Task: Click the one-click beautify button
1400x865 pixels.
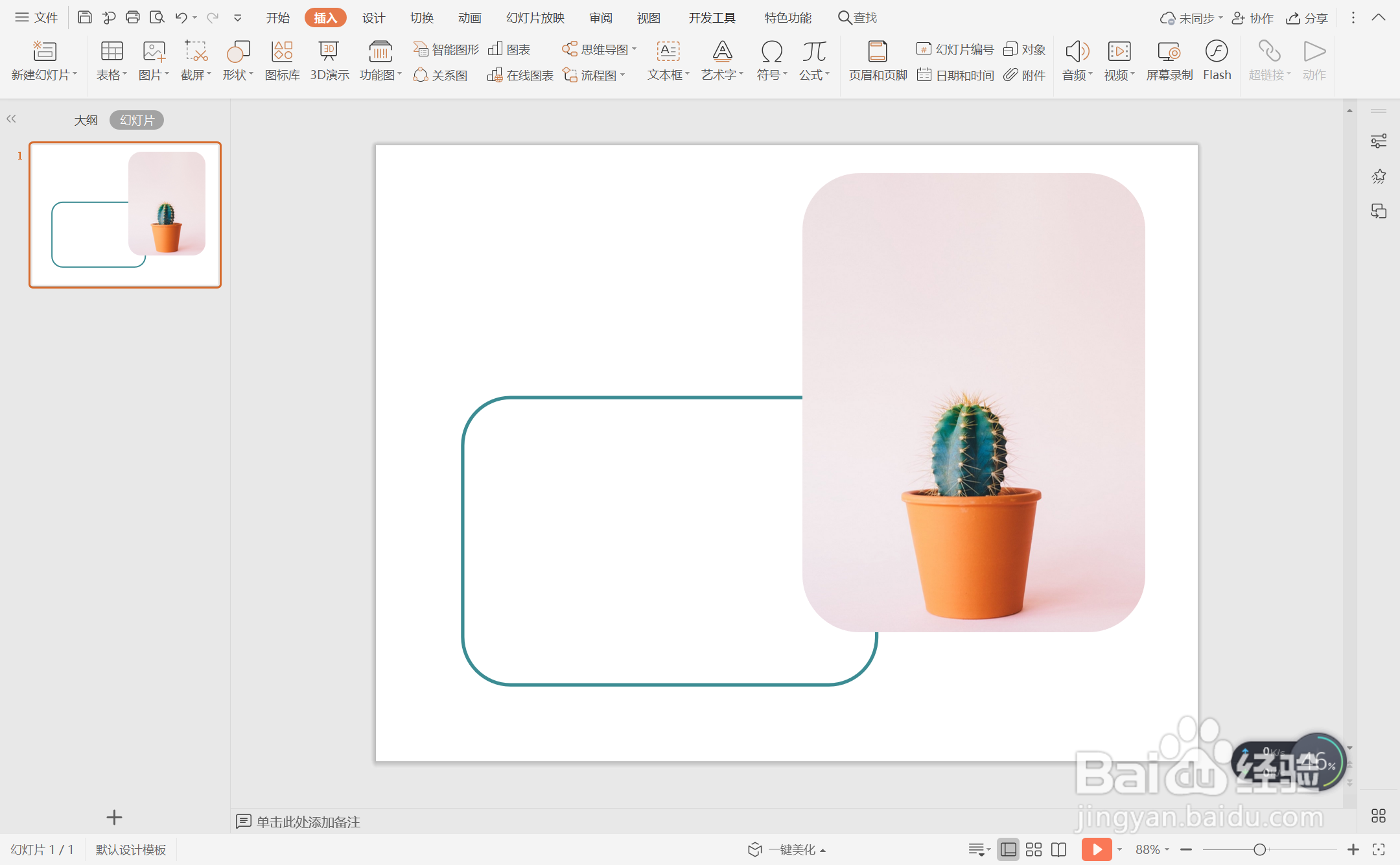Action: [787, 849]
